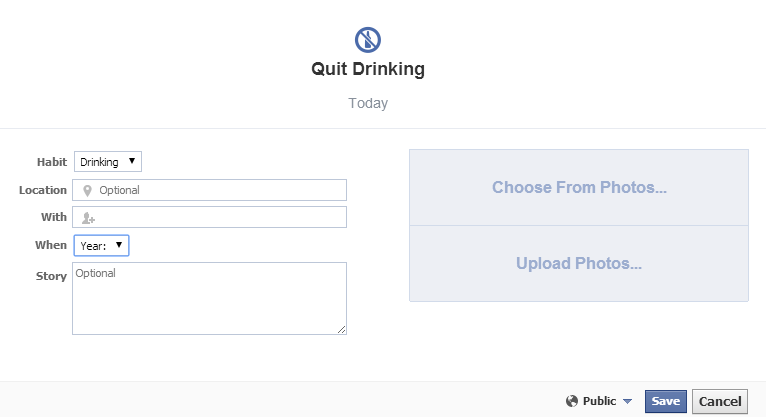
Task: Click the add-person icon in With field
Action: click(88, 218)
